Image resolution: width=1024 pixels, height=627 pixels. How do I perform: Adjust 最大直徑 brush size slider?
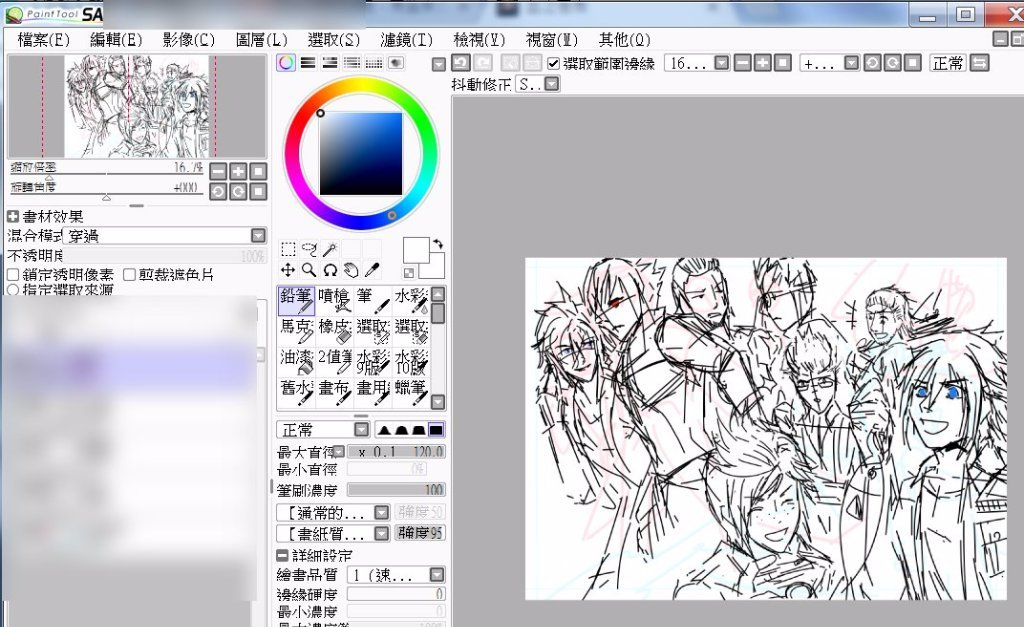pos(396,451)
